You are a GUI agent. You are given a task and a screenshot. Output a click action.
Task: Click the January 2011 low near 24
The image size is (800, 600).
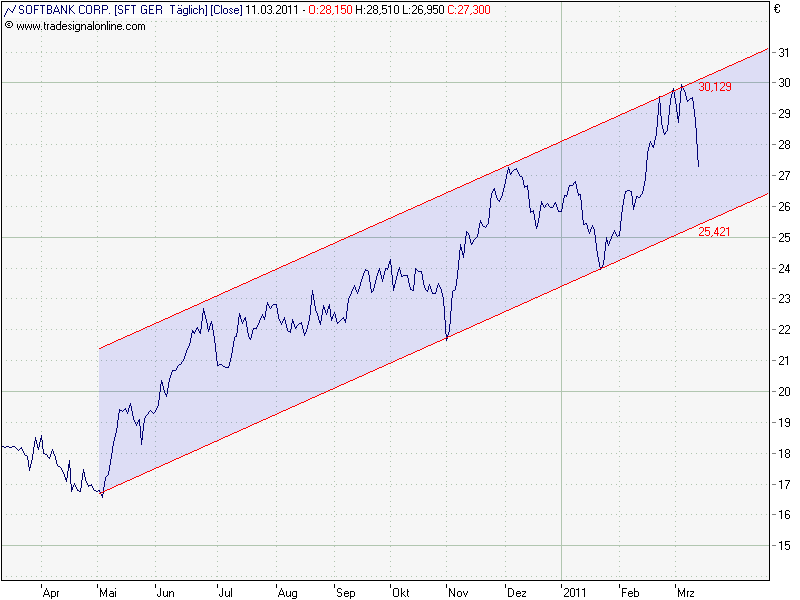[x=601, y=267]
